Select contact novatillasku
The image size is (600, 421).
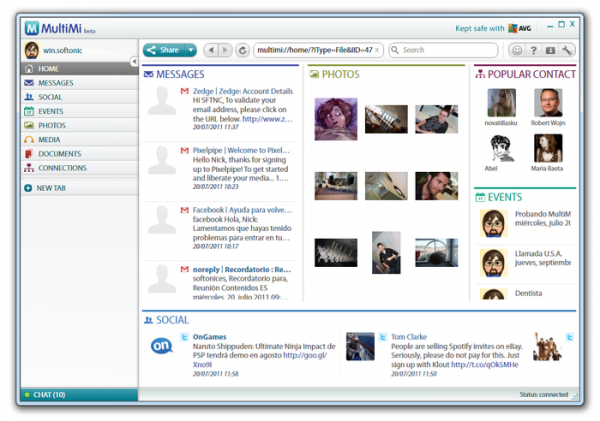pos(501,107)
